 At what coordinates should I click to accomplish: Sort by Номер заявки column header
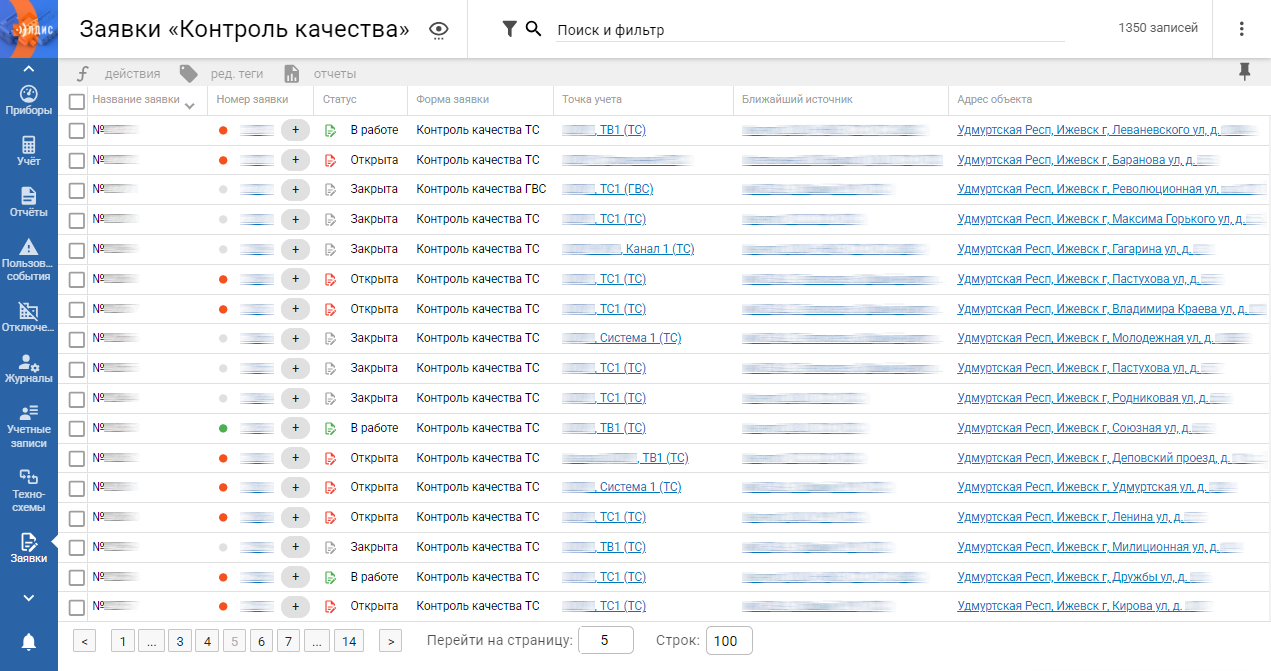pos(252,100)
